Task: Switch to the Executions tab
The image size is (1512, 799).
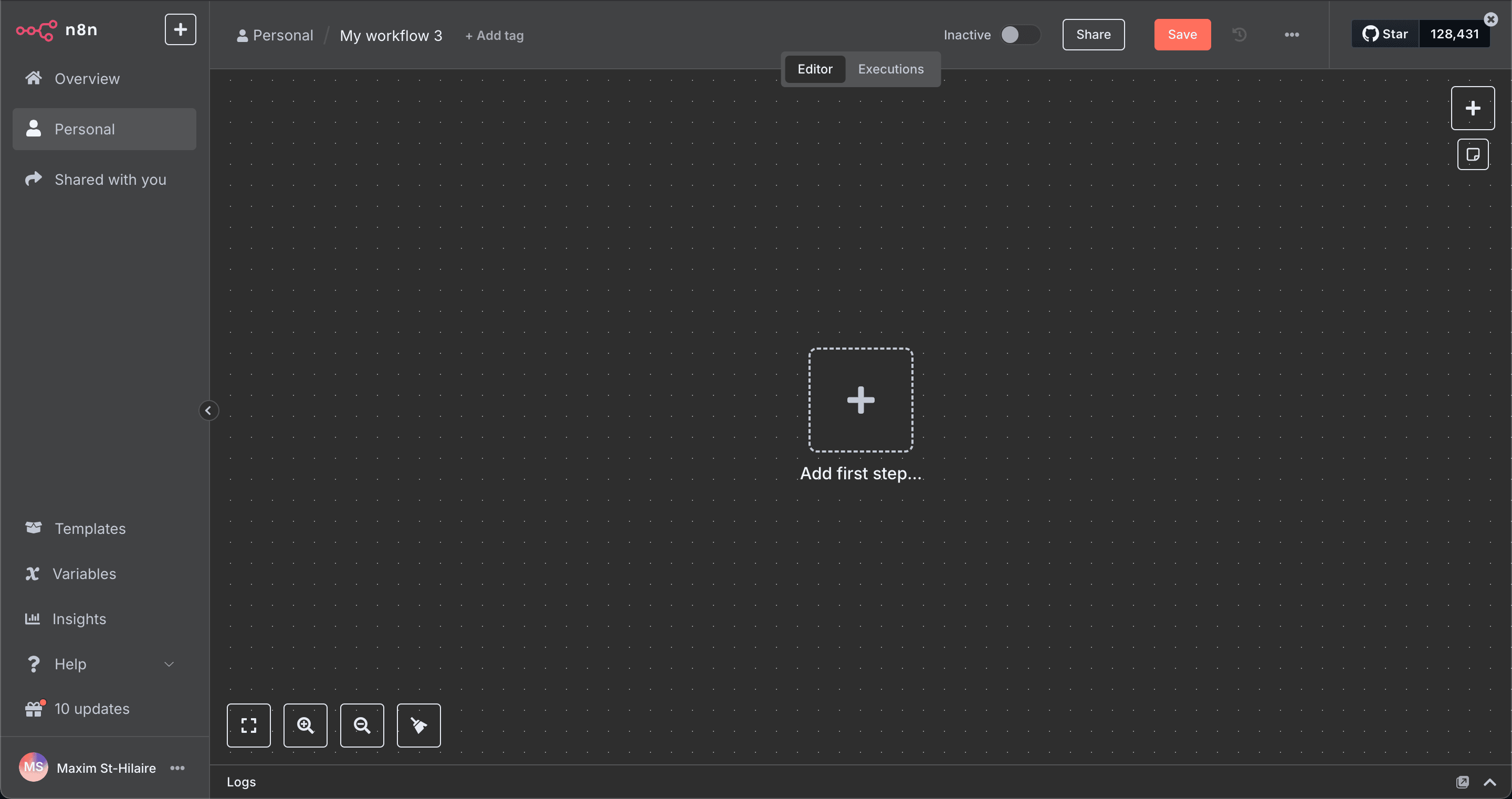Action: click(890, 69)
